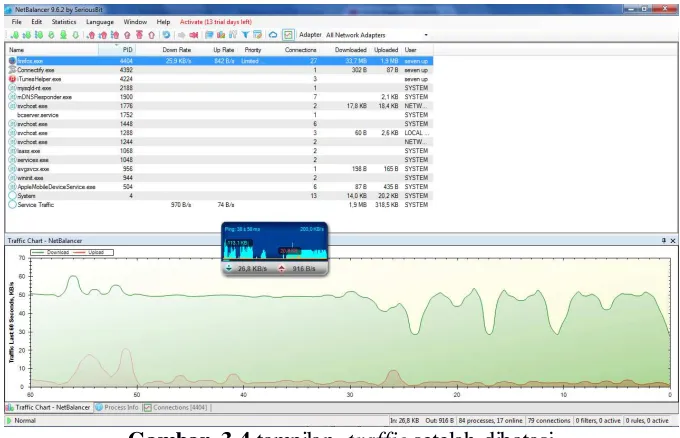This screenshot has width=680, height=438.
Task: Click the blue circular reset arrow icon
Action: coord(166,35)
